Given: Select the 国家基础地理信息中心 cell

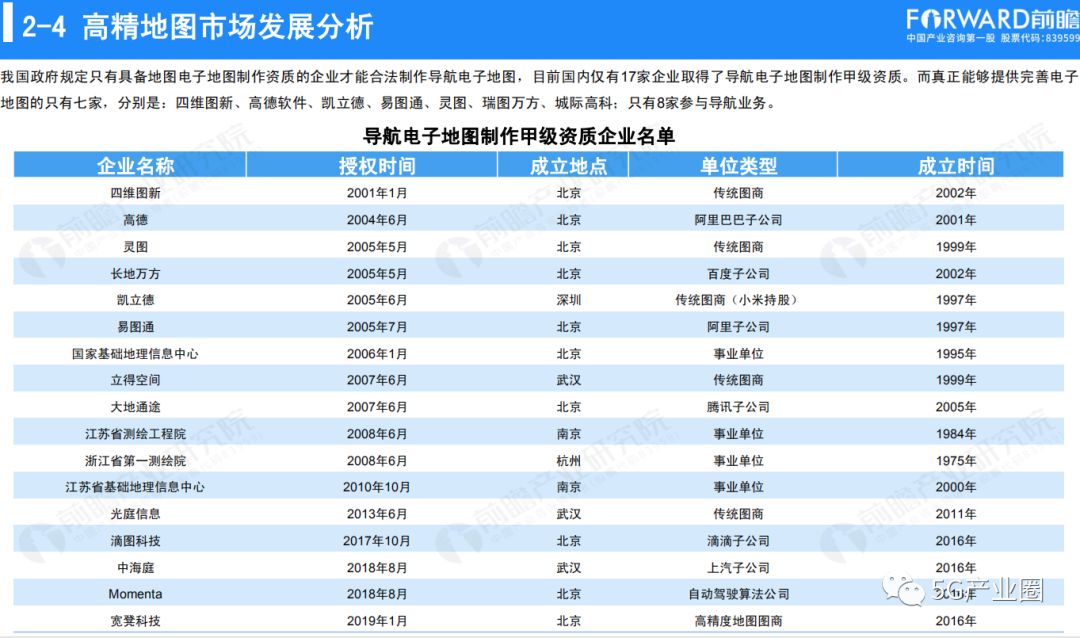Looking at the screenshot, I should coord(135,353).
